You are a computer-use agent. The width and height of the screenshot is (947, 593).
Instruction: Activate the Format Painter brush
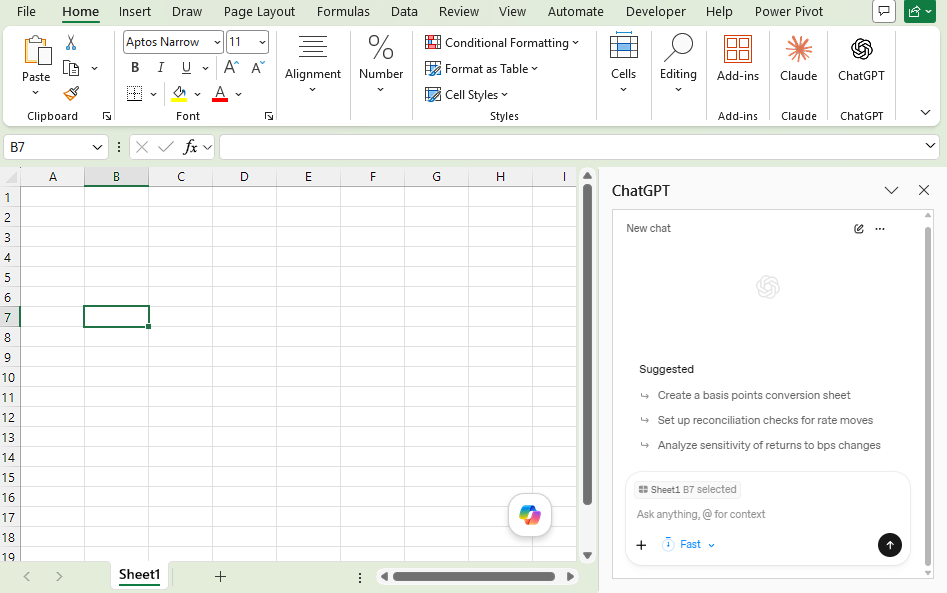(71, 94)
